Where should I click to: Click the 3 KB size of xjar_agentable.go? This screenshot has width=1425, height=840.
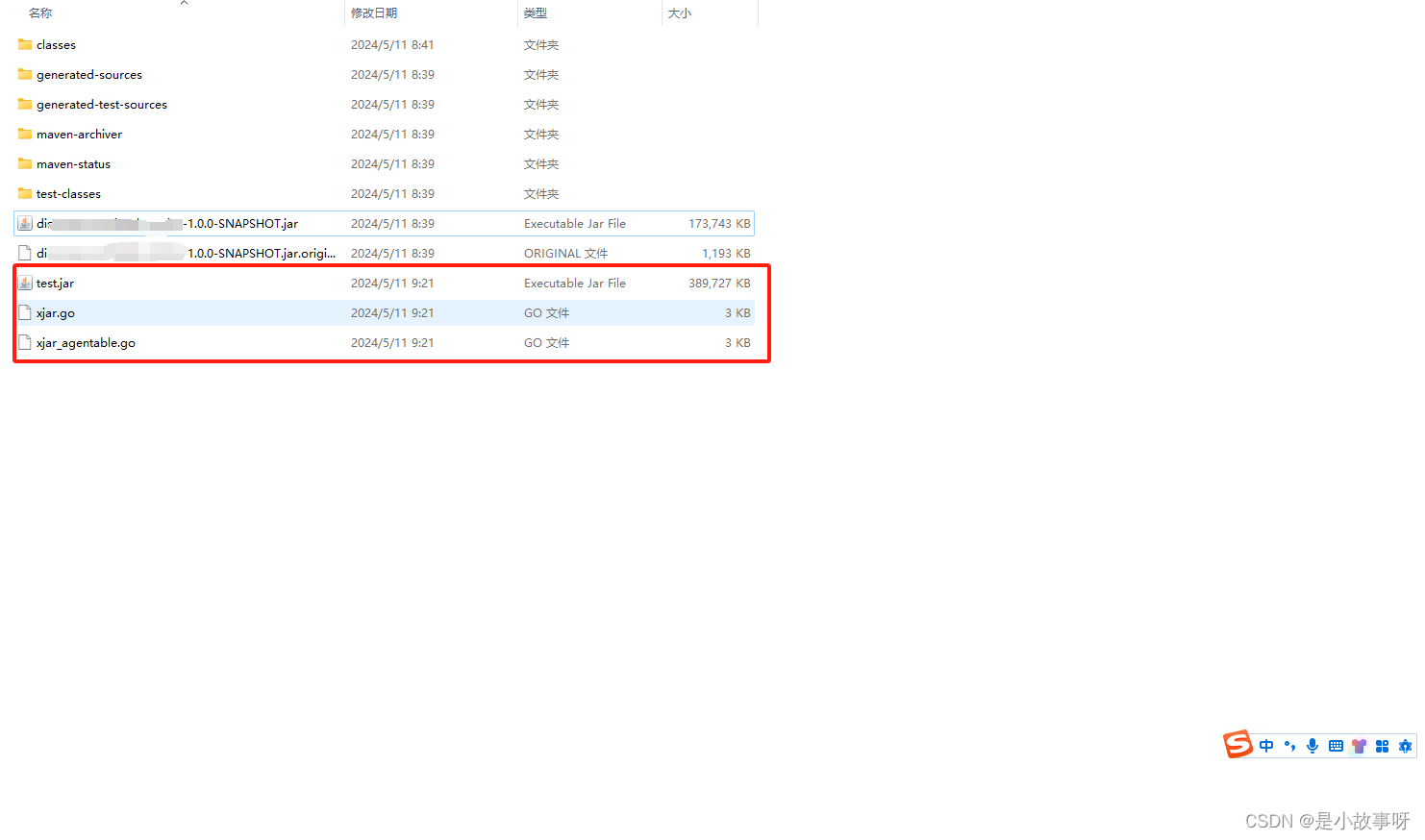click(x=737, y=342)
